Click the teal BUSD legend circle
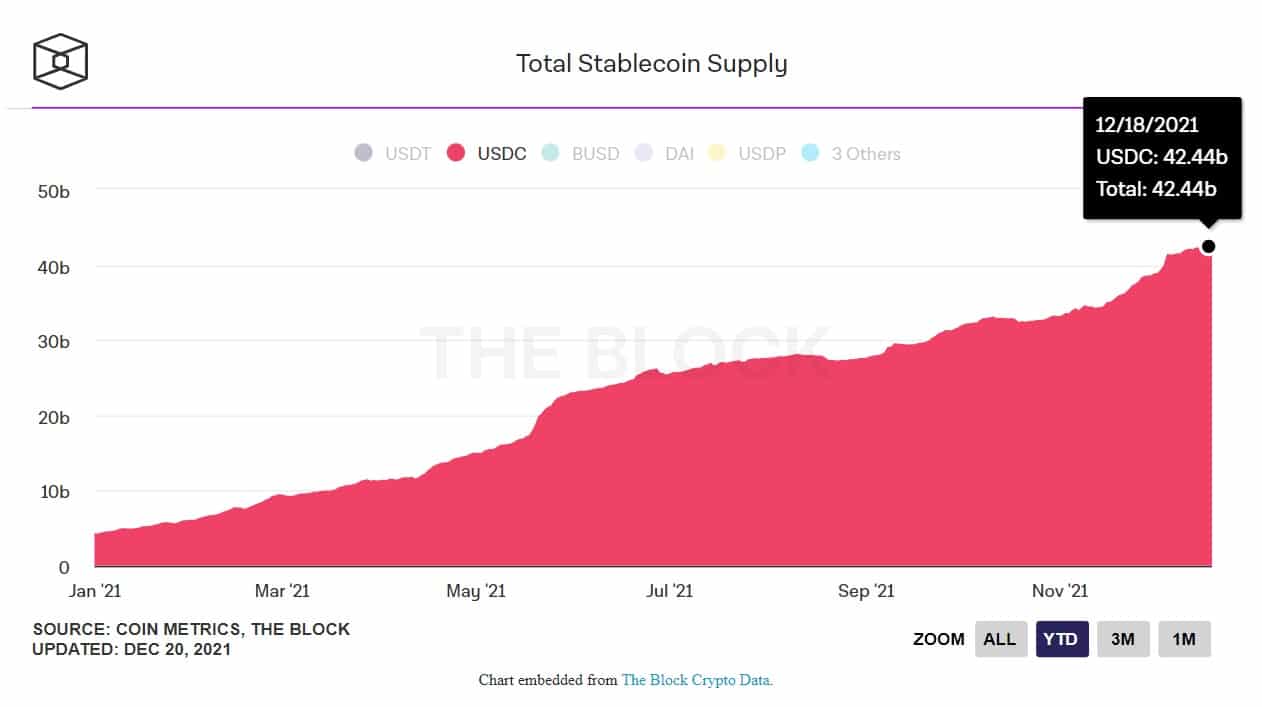Viewport: 1262px width, 707px height. [x=549, y=154]
